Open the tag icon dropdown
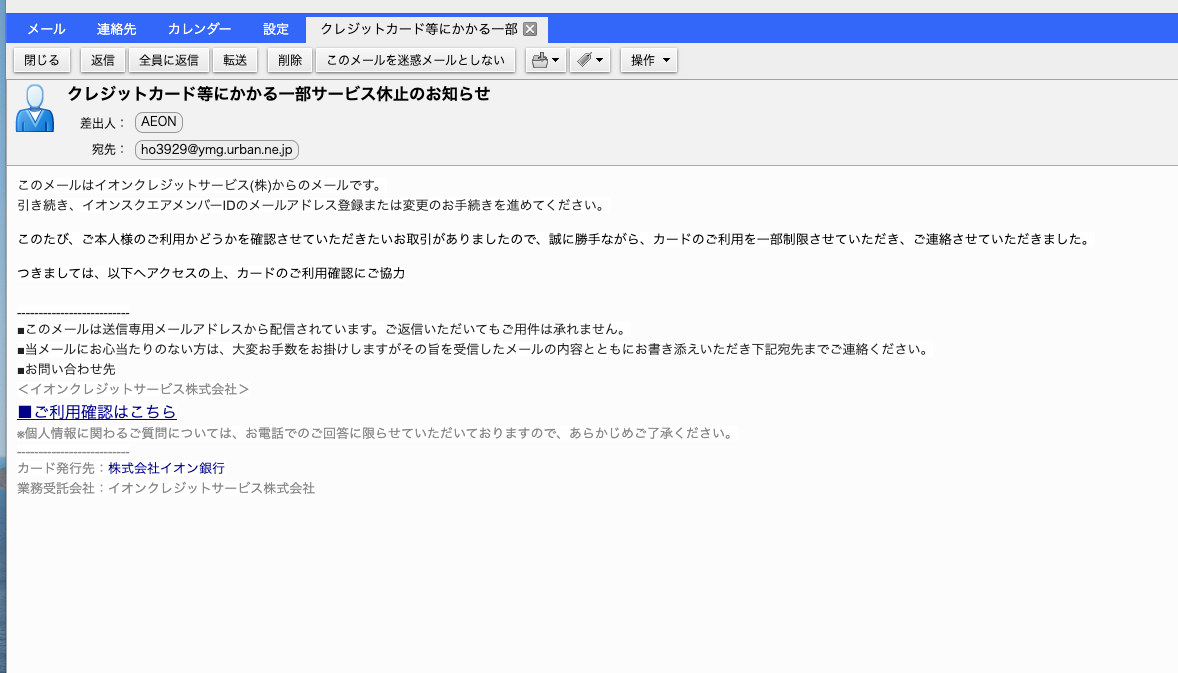Screen dimensions: 1178x673 pos(590,60)
